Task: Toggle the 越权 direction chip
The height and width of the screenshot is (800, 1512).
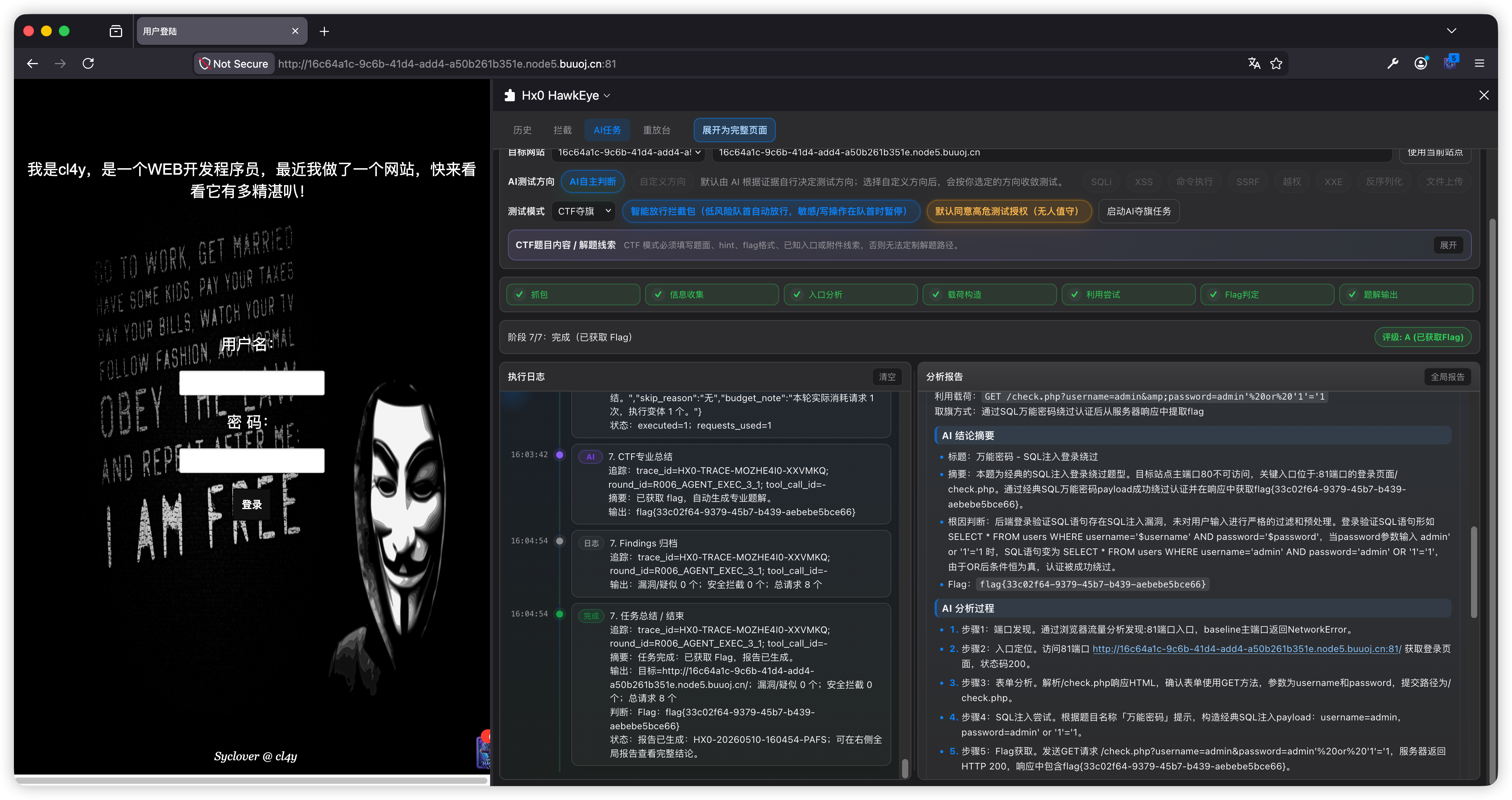Action: coord(1291,182)
